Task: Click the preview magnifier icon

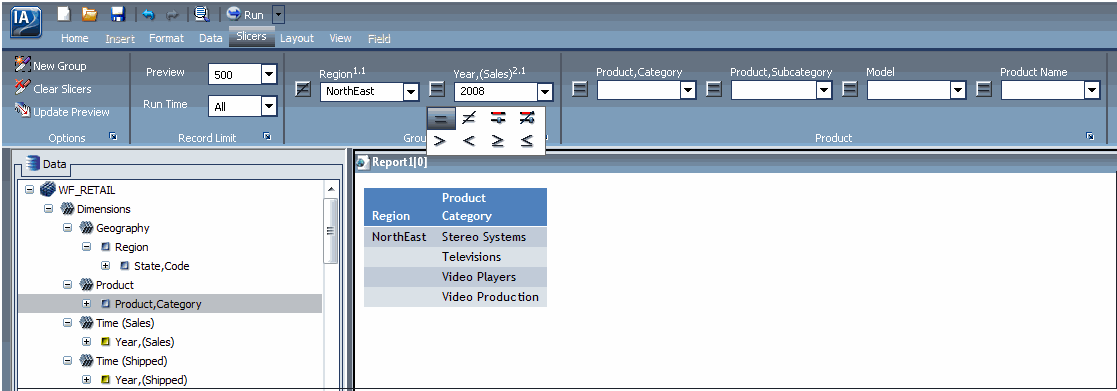Action: click(202, 14)
